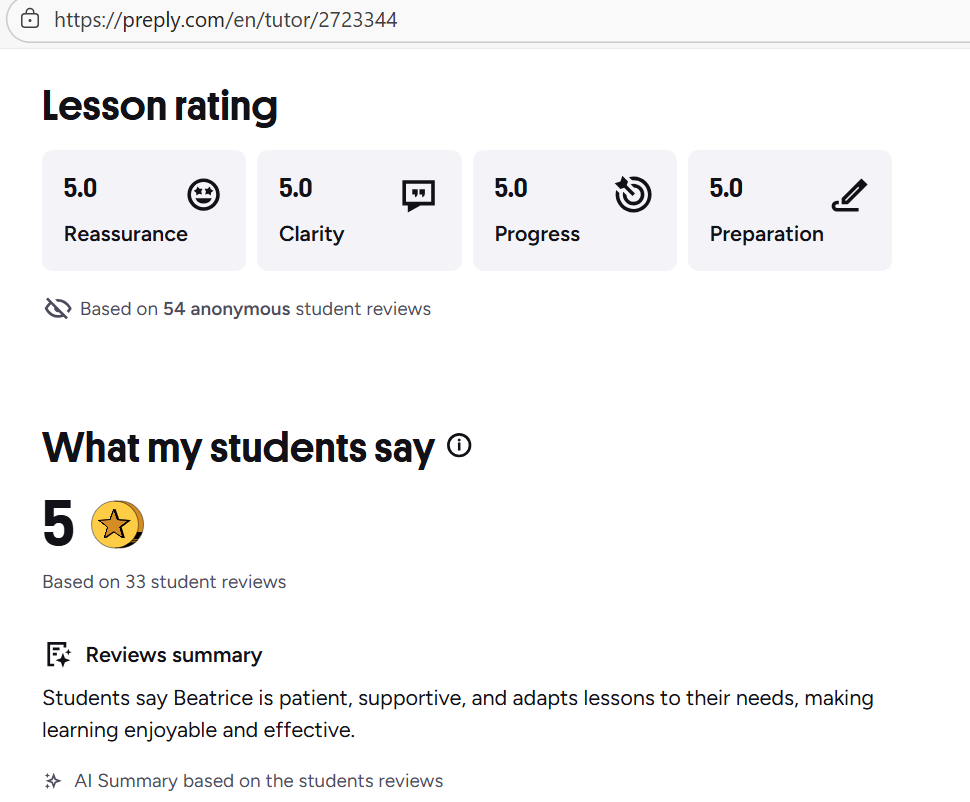Click 'Based on 33 student reviews' text

(164, 582)
